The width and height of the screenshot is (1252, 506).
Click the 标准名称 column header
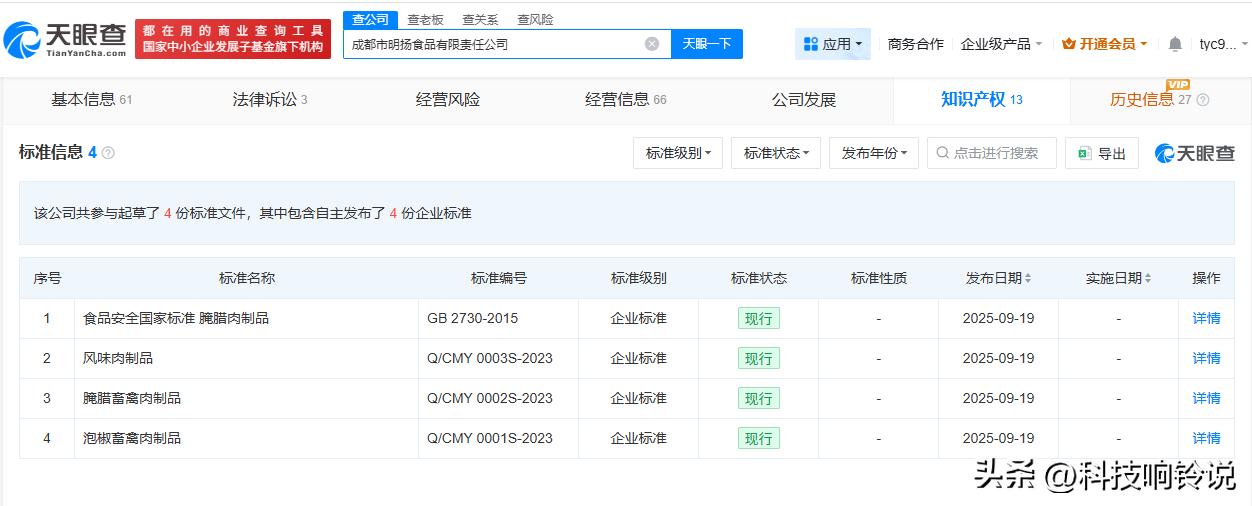[247, 278]
